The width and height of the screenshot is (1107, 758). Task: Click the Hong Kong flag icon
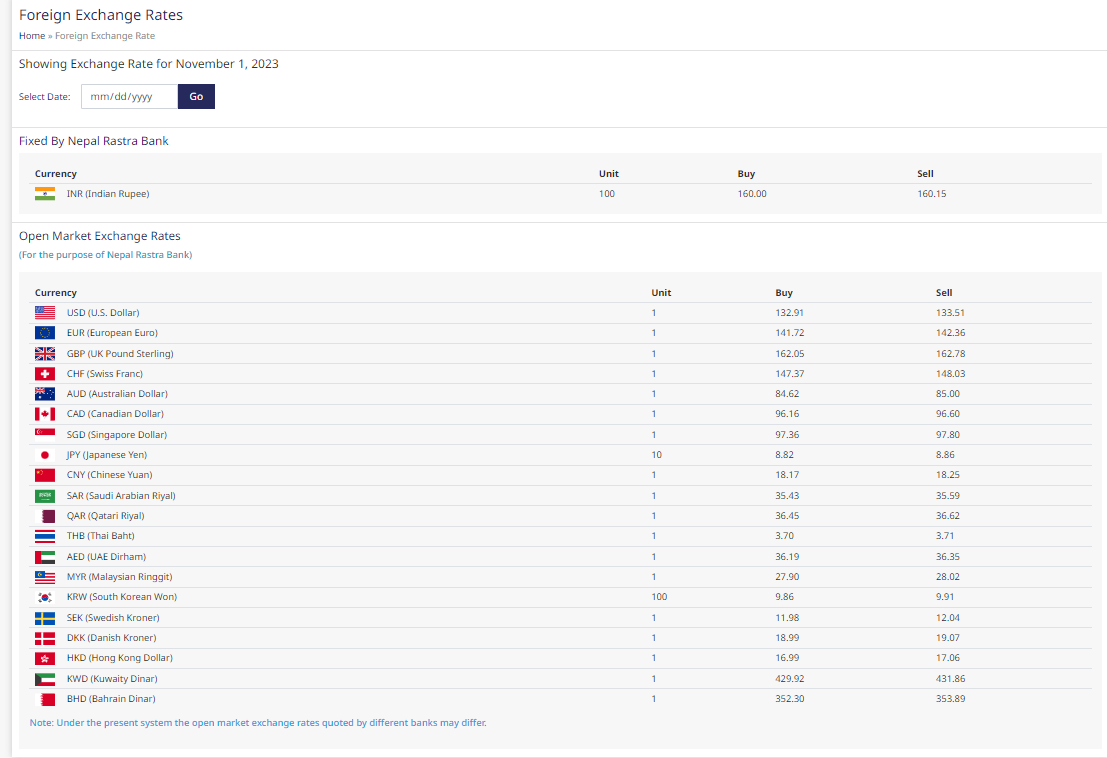pos(45,658)
